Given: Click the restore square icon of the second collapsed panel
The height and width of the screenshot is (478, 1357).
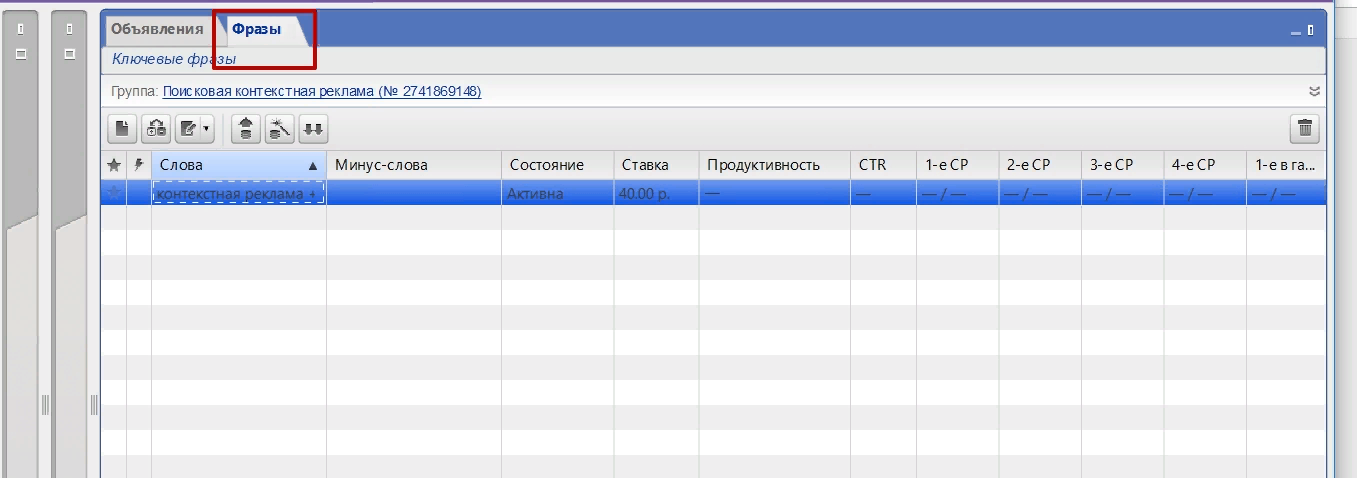Looking at the screenshot, I should coord(69,54).
